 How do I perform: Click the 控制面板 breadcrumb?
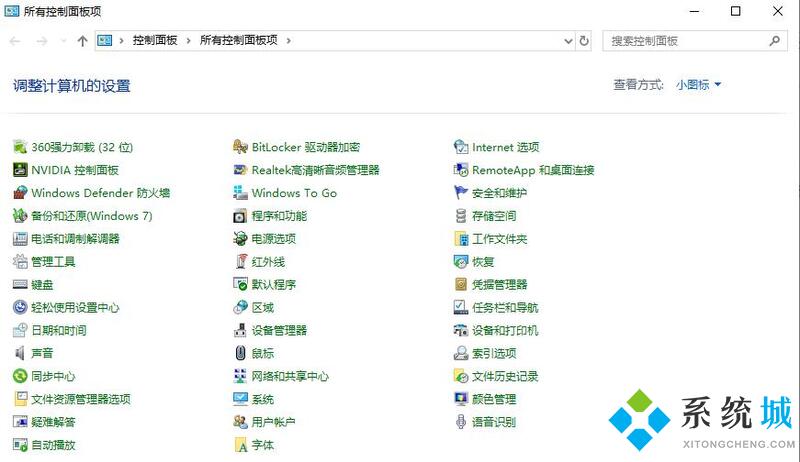pos(155,40)
